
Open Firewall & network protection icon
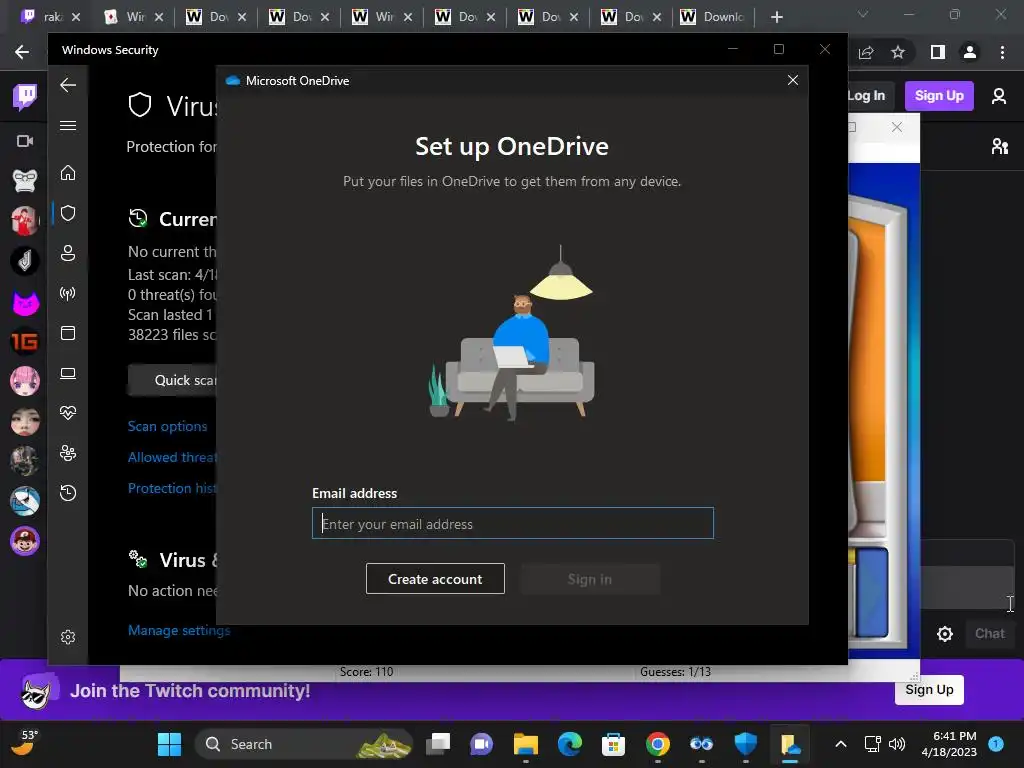(x=68, y=293)
